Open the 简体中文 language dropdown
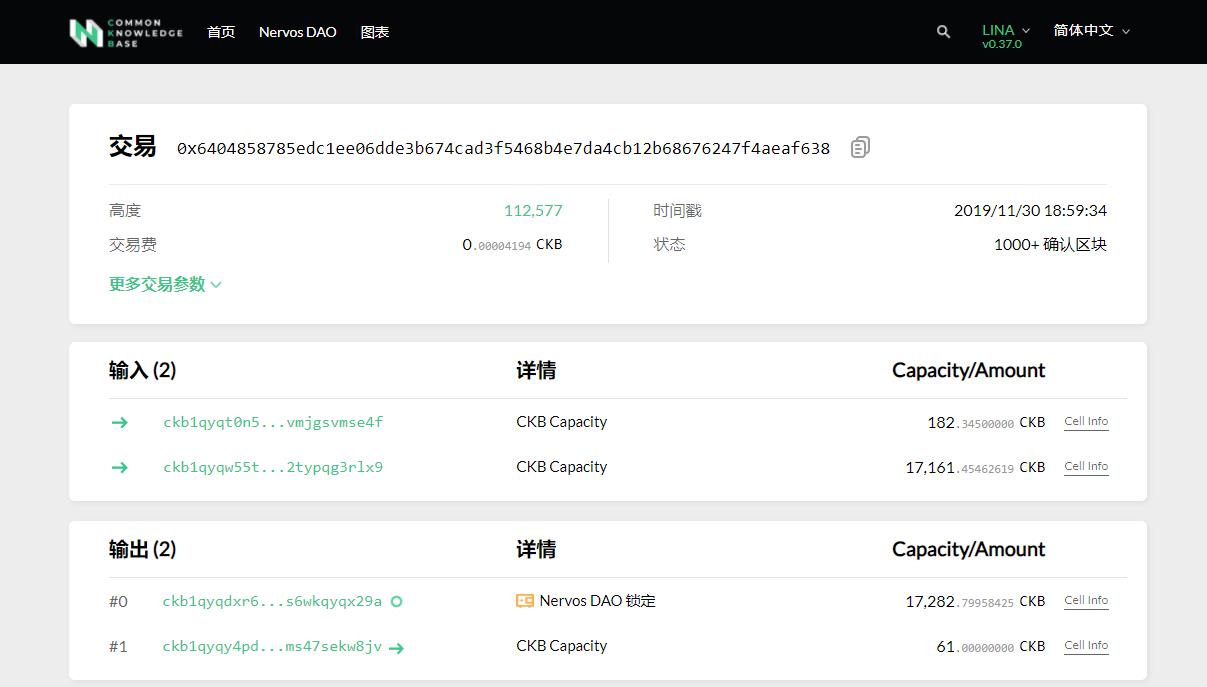This screenshot has height=687, width=1207. (1091, 30)
